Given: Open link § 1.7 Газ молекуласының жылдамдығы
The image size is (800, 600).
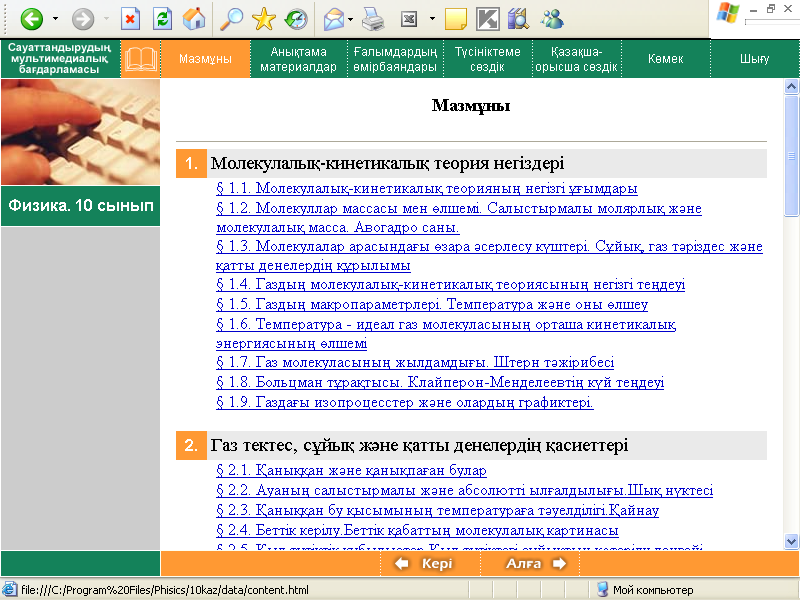Looking at the screenshot, I should point(415,363).
